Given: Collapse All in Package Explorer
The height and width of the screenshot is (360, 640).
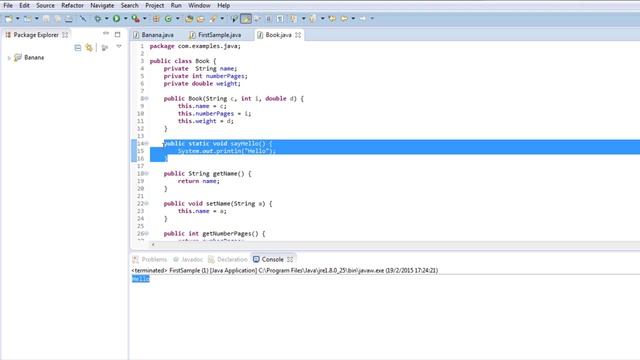Looking at the screenshot, I should tap(78, 48).
